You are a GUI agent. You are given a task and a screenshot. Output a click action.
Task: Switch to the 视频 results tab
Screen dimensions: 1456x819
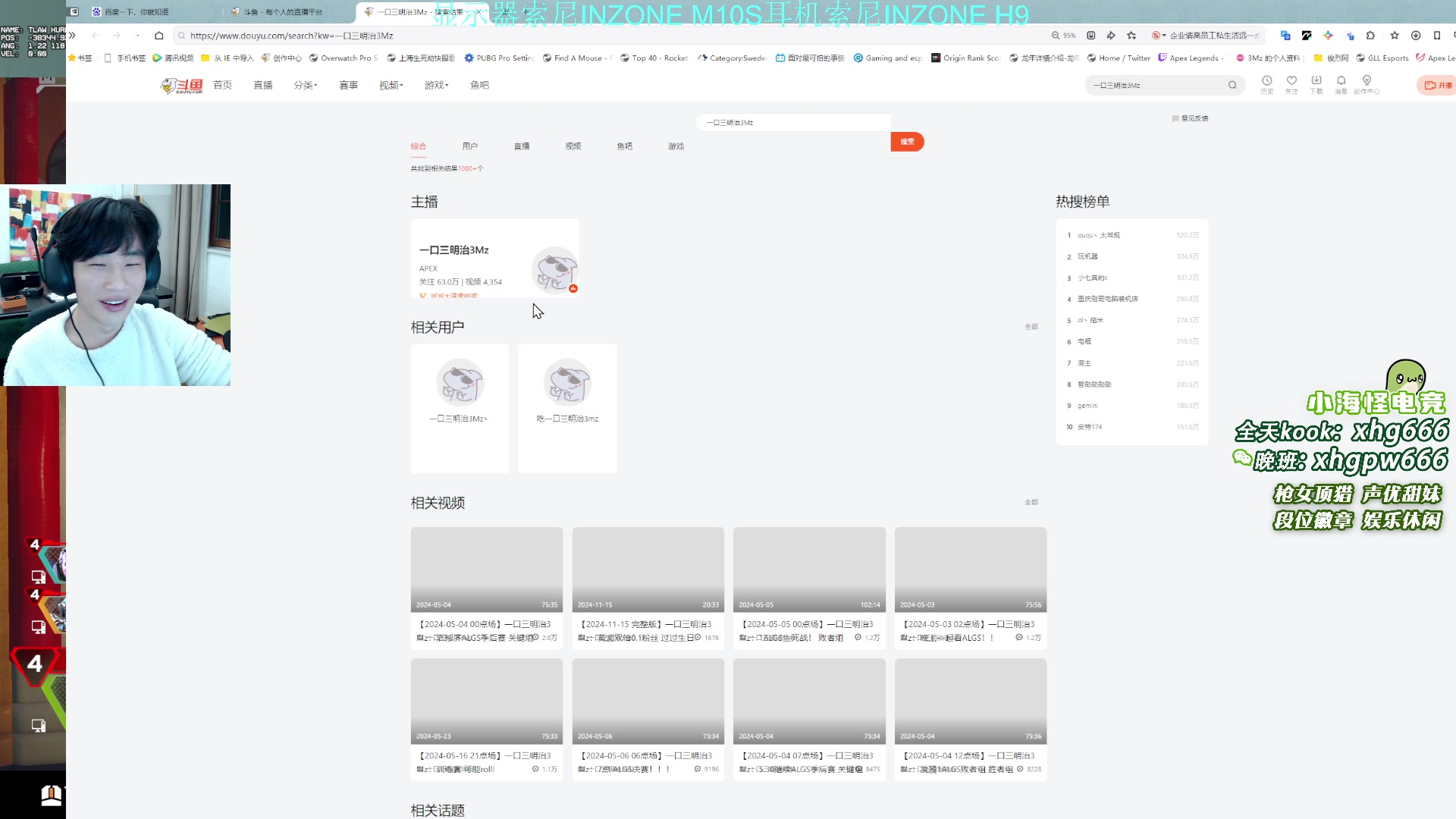tap(573, 146)
